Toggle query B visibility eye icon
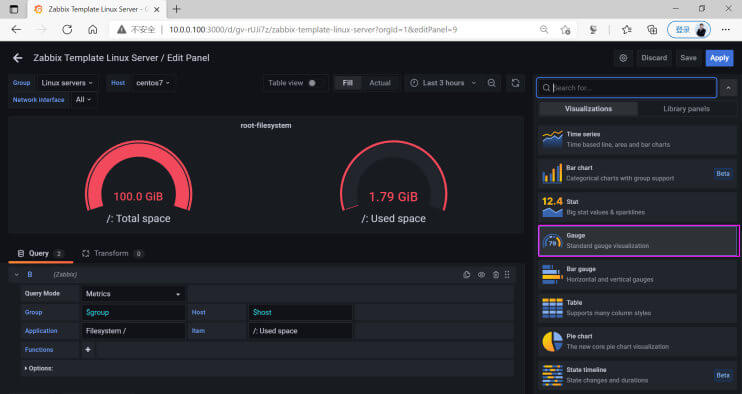This screenshot has width=742, height=394. coord(481,274)
